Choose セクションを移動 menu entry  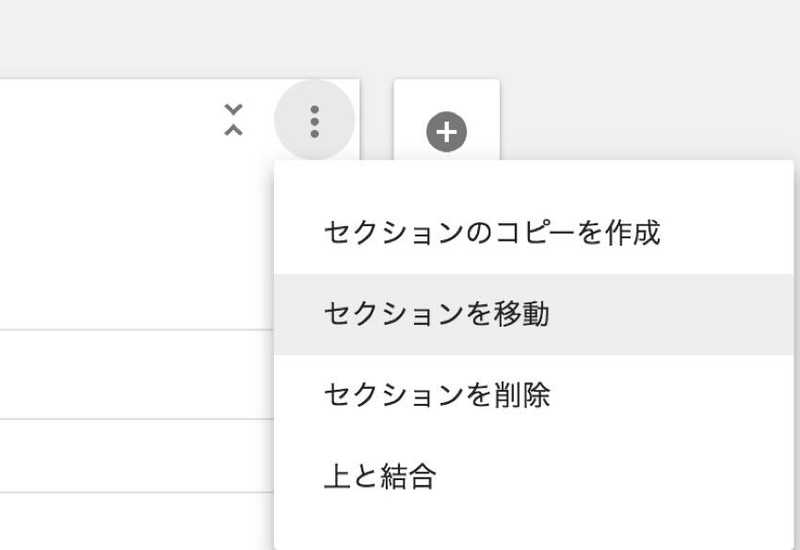pos(534,314)
